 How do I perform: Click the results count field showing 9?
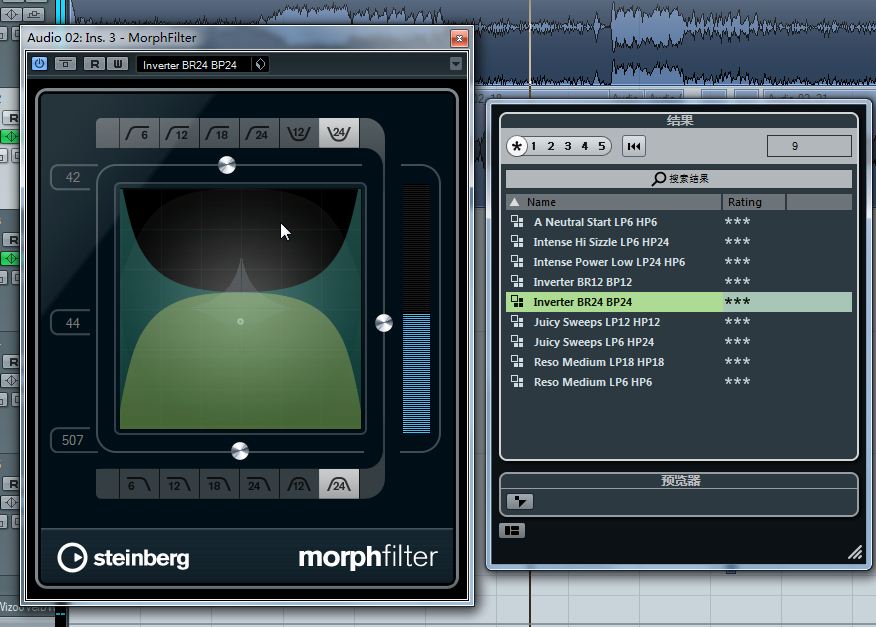click(809, 146)
